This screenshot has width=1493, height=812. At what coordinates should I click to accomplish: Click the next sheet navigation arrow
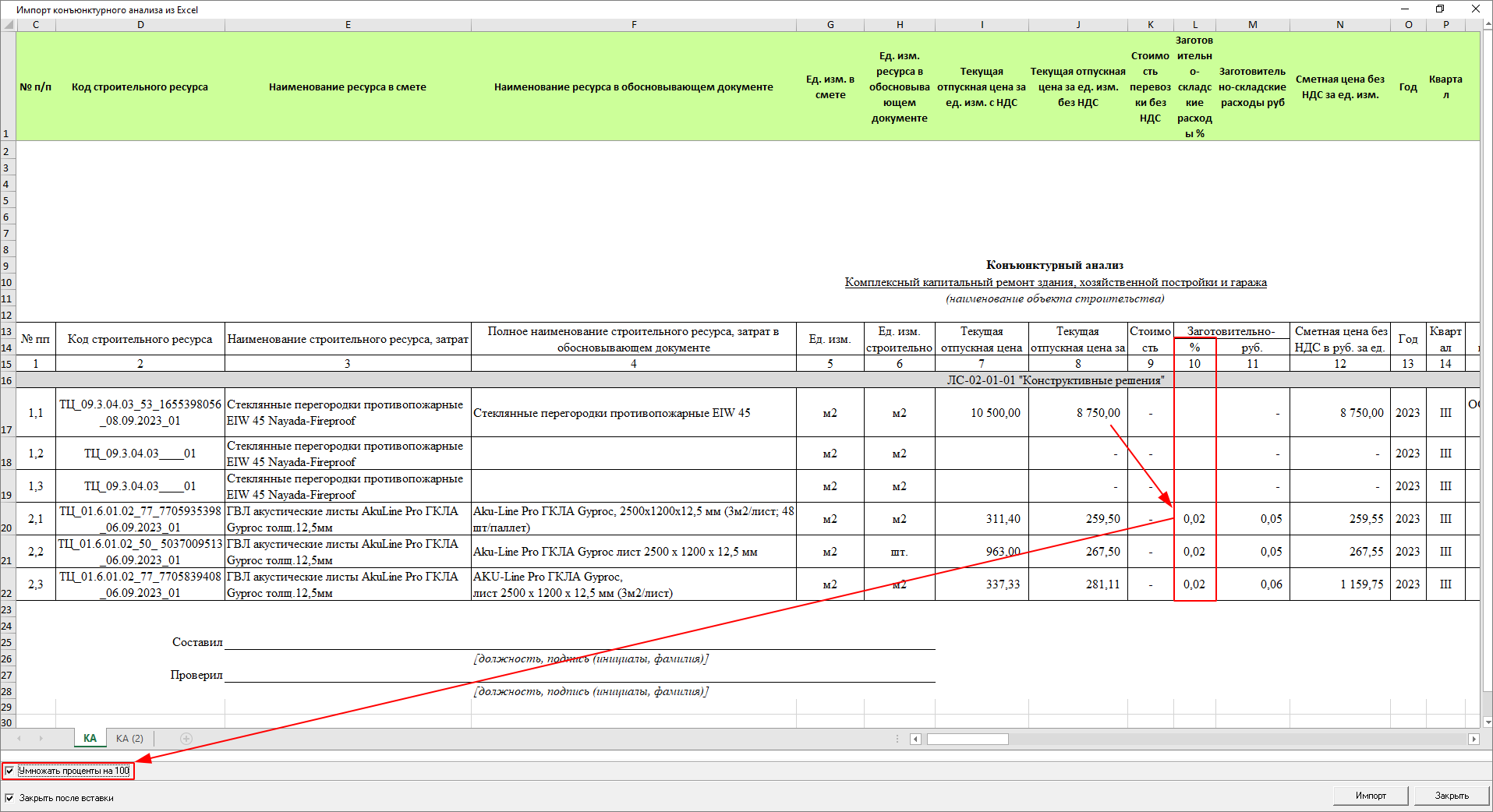[x=41, y=739]
